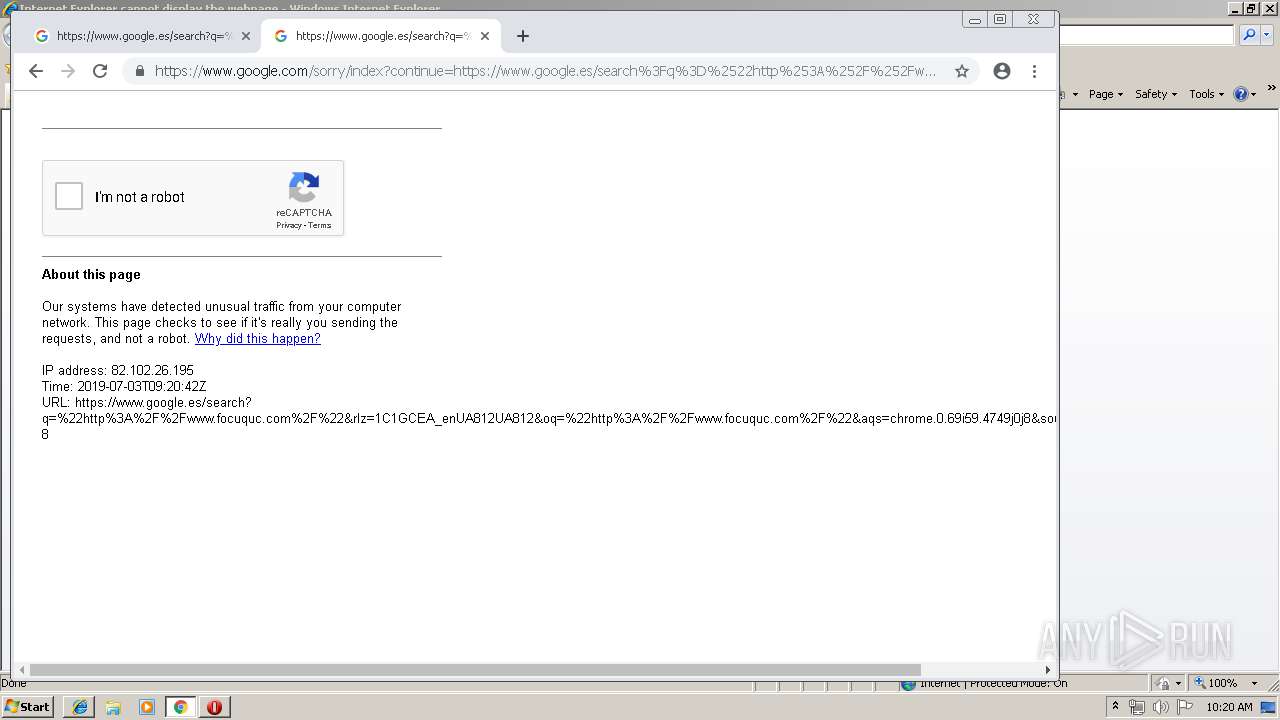Switch to the first google.es search tab
The height and width of the screenshot is (720, 1280).
pos(140,36)
